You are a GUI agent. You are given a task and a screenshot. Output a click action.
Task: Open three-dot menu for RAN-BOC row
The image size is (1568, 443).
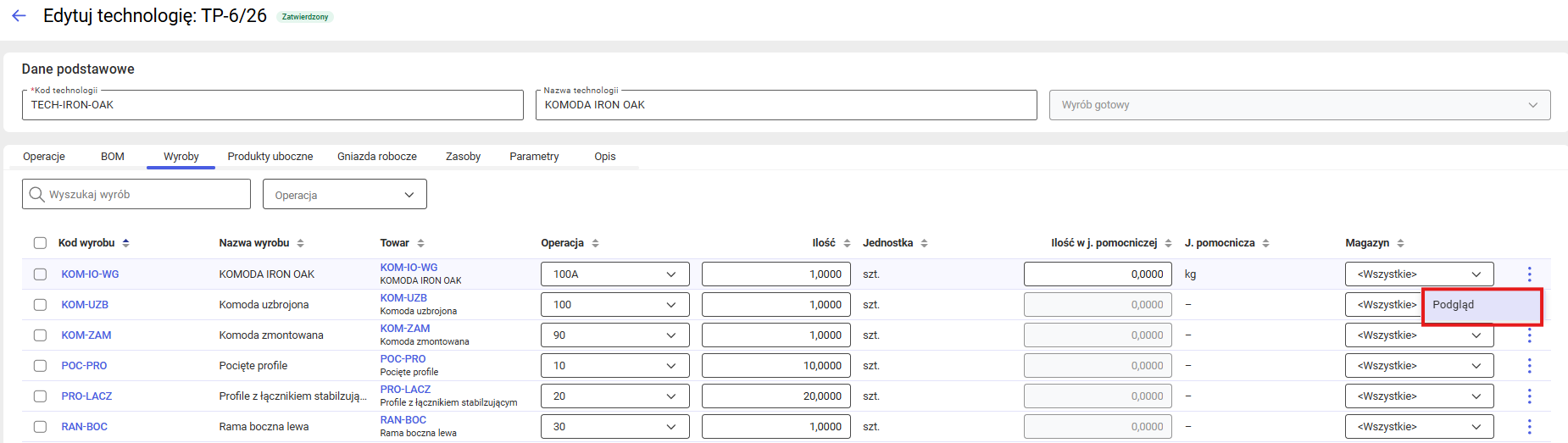pos(1529,426)
